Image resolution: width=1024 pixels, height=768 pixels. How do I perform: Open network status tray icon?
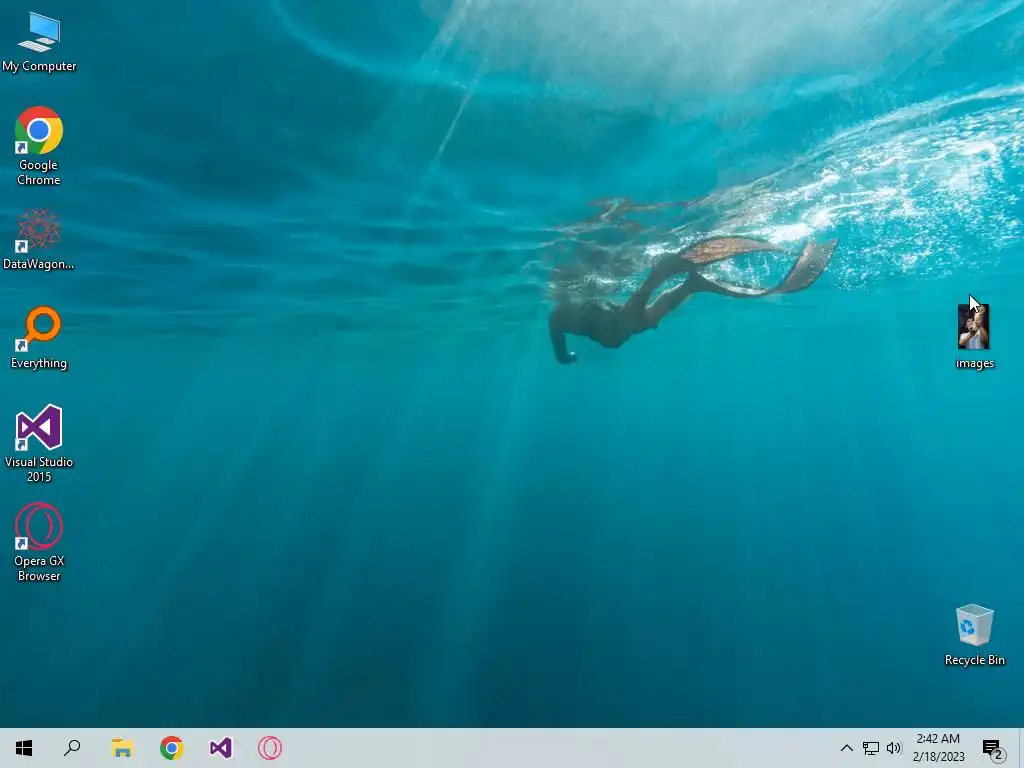tap(871, 748)
